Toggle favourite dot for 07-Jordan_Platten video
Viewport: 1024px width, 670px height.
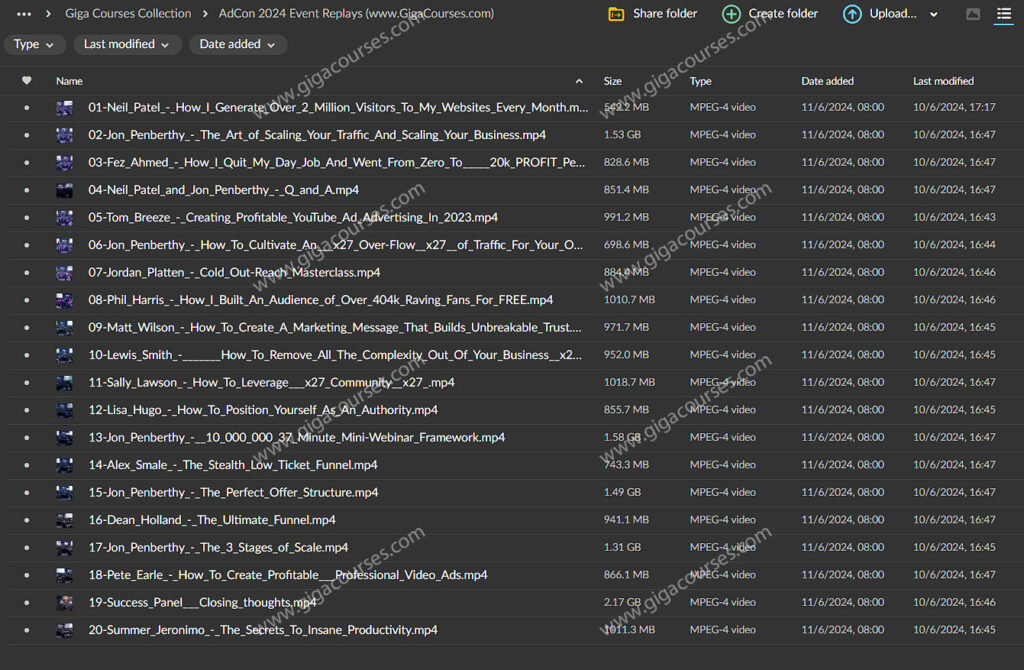pos(26,272)
